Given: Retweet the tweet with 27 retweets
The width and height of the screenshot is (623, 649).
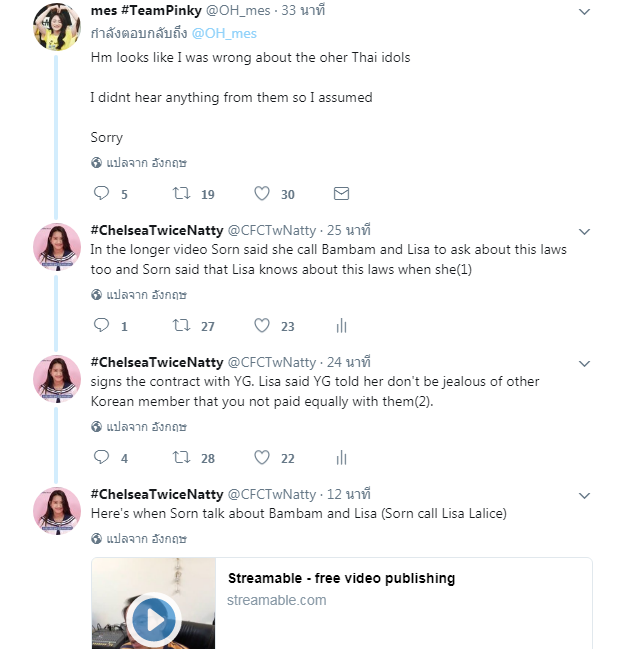Looking at the screenshot, I should click(x=182, y=325).
